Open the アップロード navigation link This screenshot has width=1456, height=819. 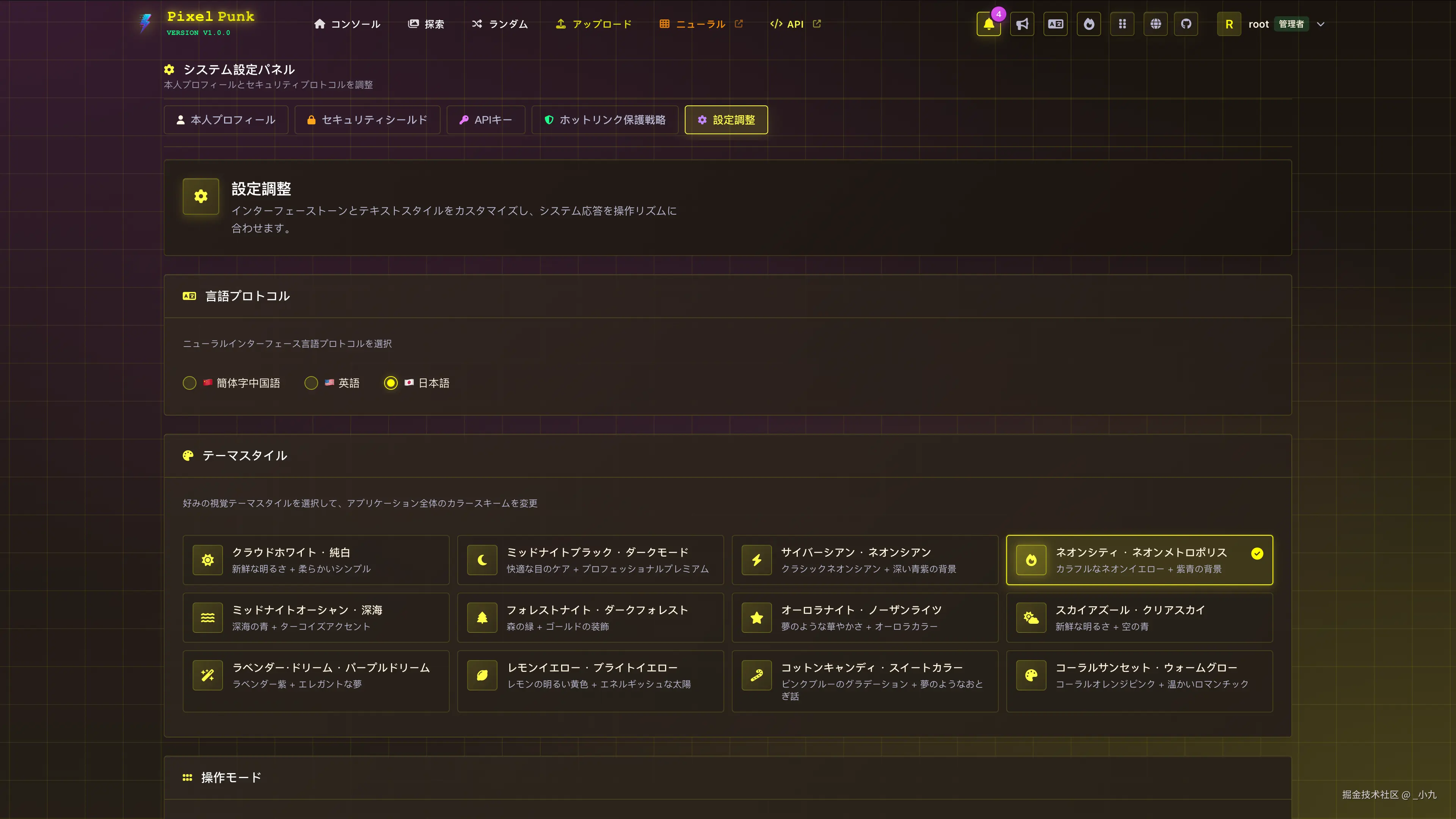pyautogui.click(x=593, y=24)
